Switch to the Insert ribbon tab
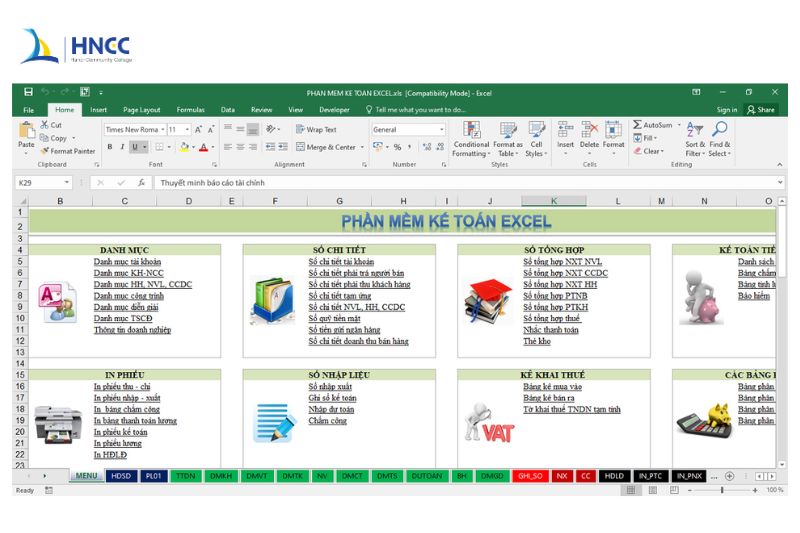Viewport: 800px width, 533px height. pyautogui.click(x=98, y=110)
